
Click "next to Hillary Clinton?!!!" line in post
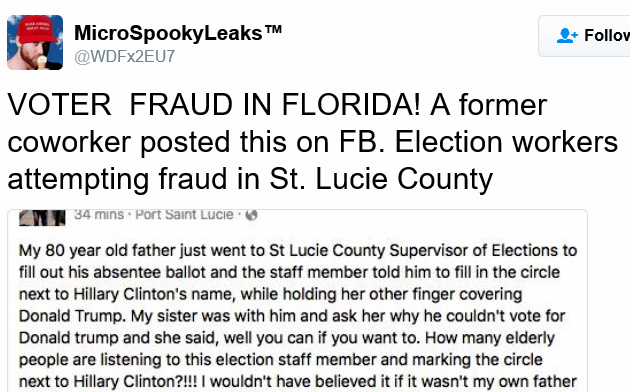point(298,382)
